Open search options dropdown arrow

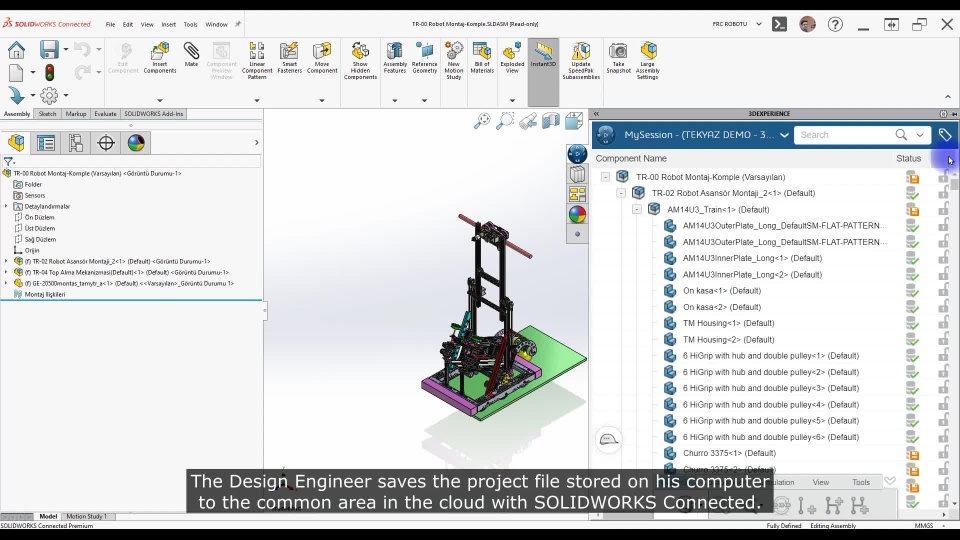tap(920, 135)
